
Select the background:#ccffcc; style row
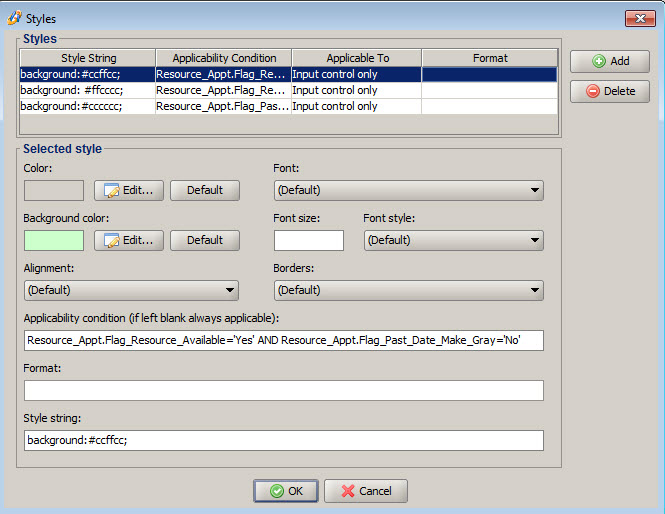288,74
